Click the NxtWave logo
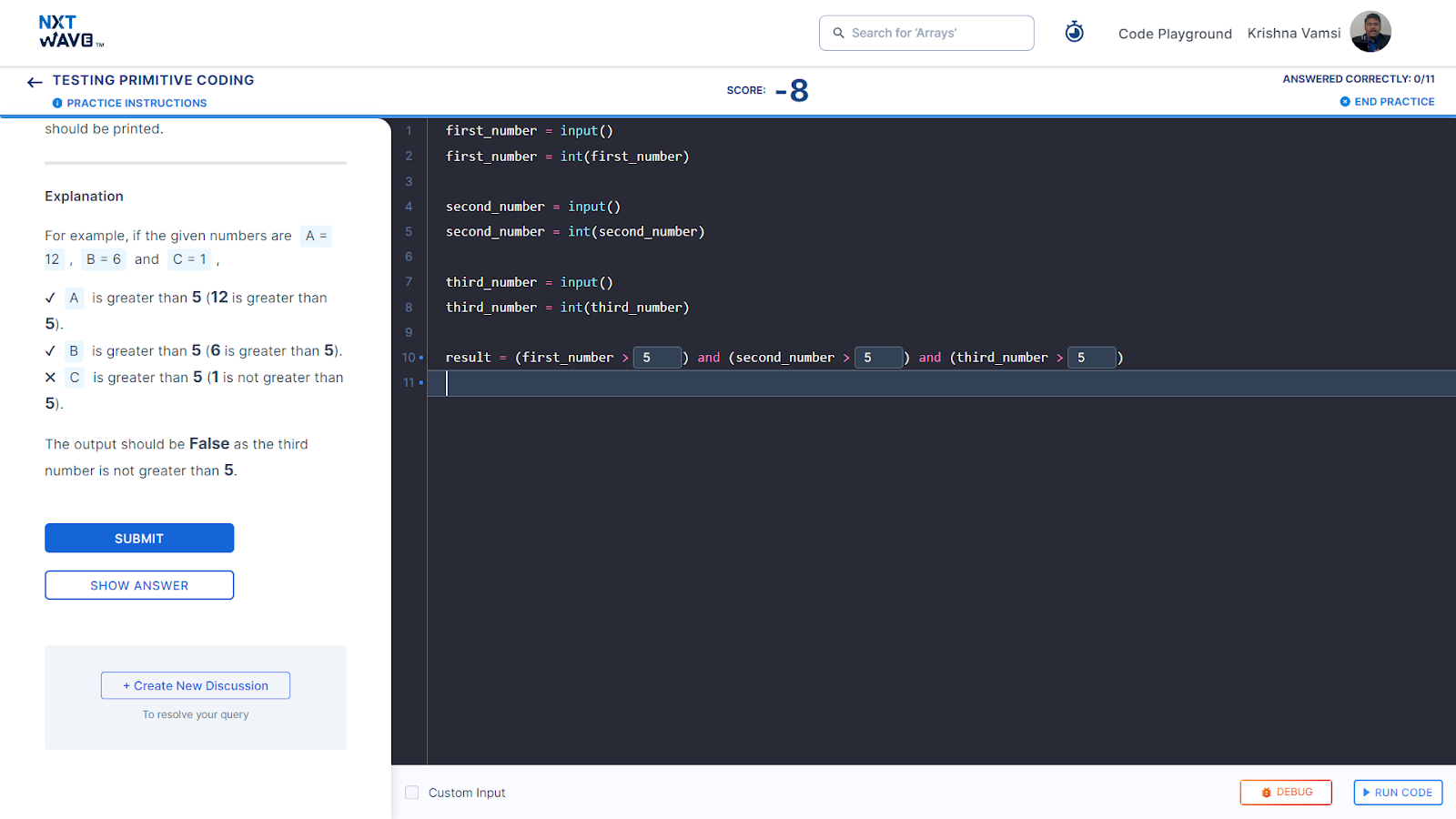This screenshot has height=819, width=1456. (71, 32)
